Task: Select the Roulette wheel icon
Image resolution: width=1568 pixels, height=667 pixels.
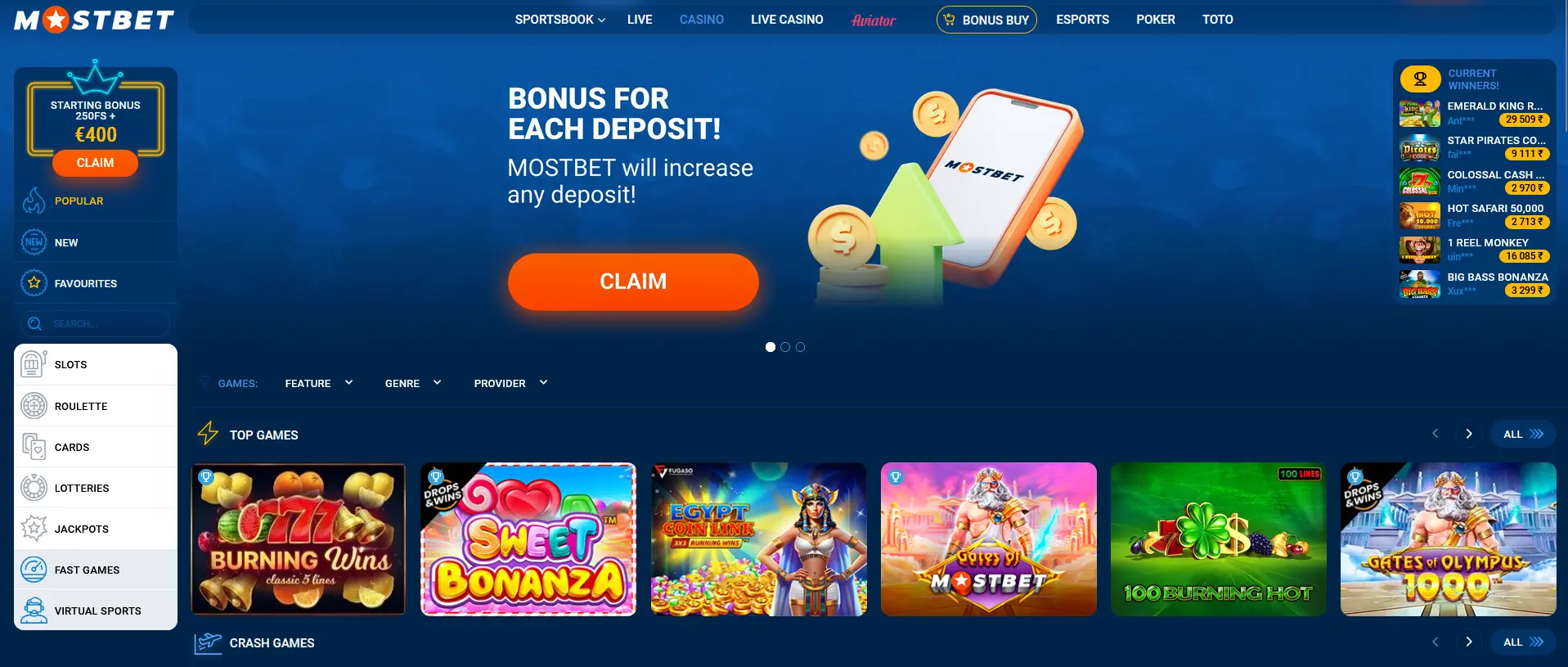Action: tap(34, 406)
